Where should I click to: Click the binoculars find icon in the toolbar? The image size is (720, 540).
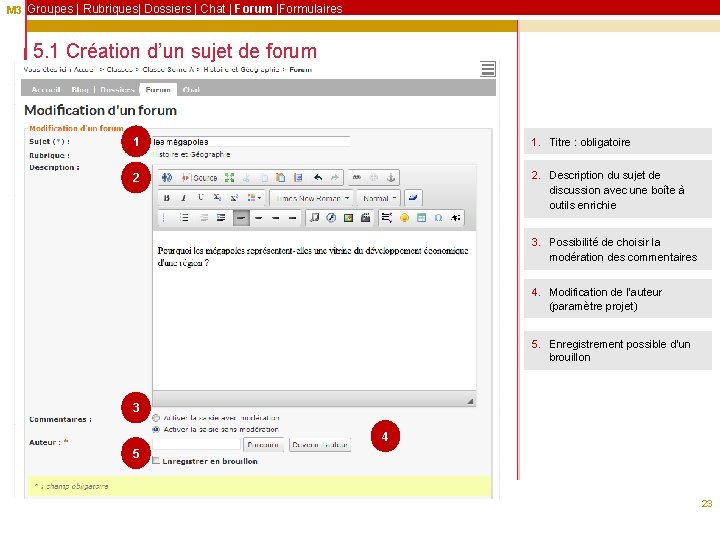167,178
